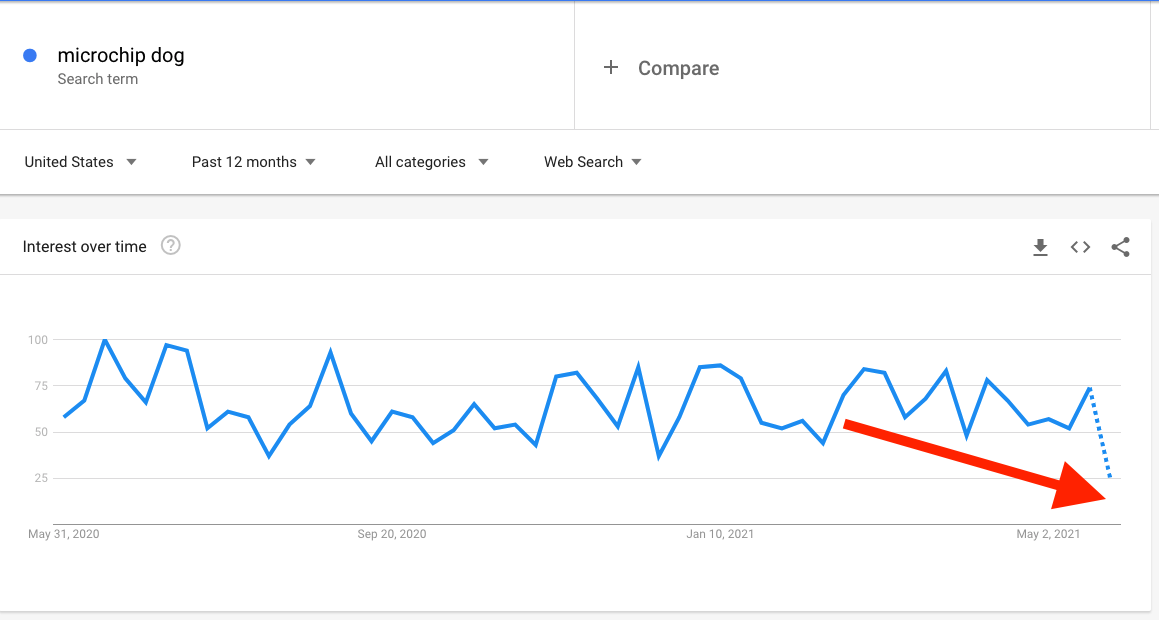Screen dimensions: 1159x620
Task: Click the blue dot beside microchip dog
Action: click(30, 55)
